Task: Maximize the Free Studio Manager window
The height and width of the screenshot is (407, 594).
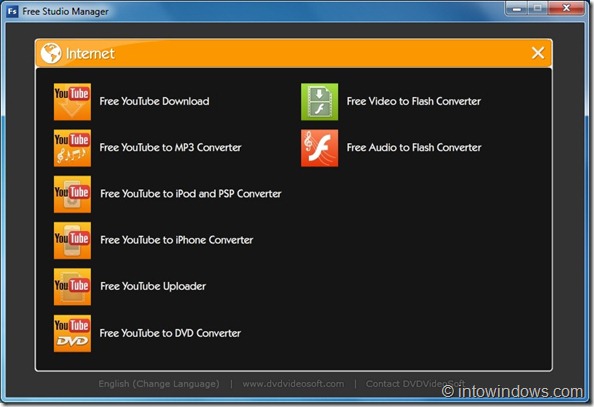Action: tap(538, 8)
